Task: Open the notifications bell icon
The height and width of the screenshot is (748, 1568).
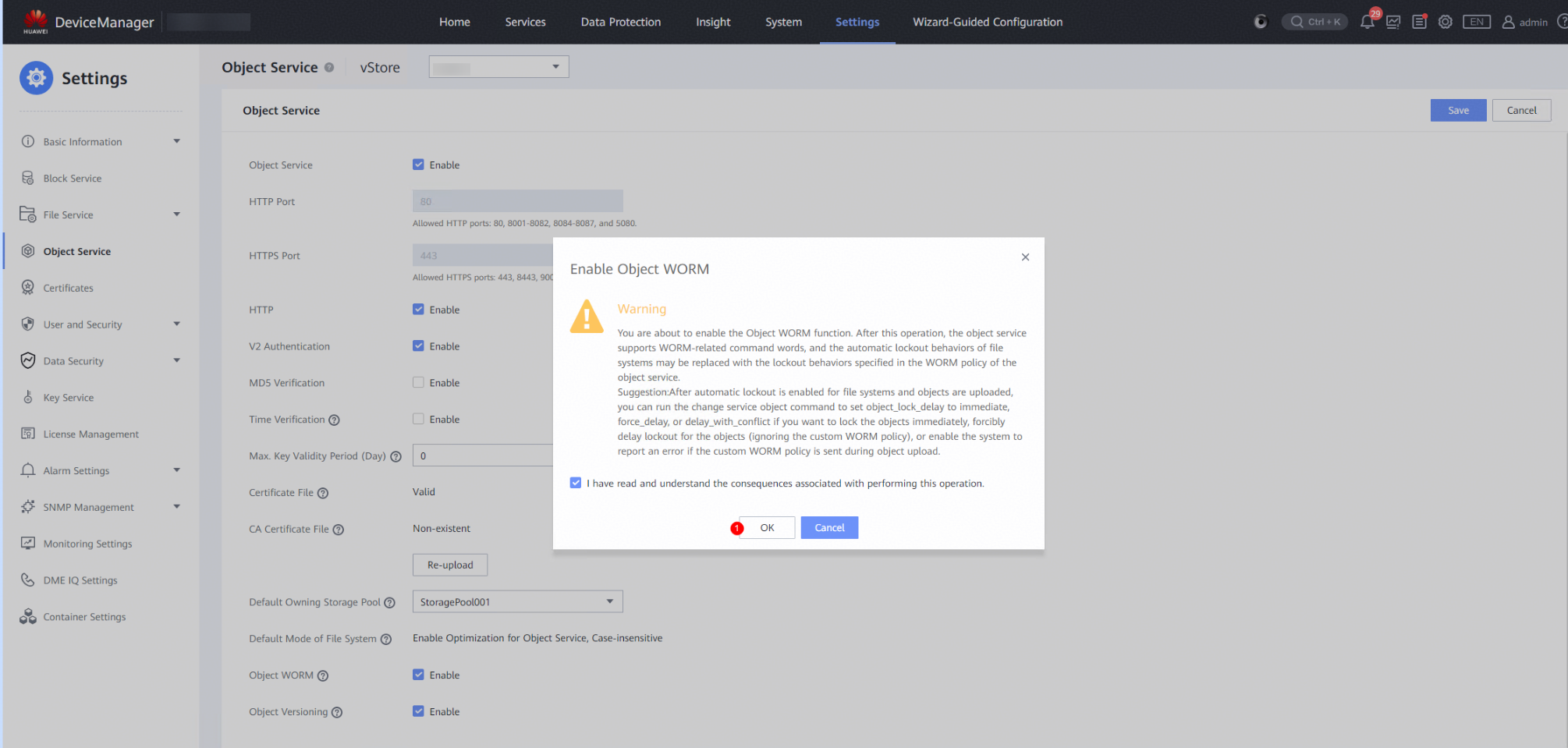Action: click(x=1368, y=22)
